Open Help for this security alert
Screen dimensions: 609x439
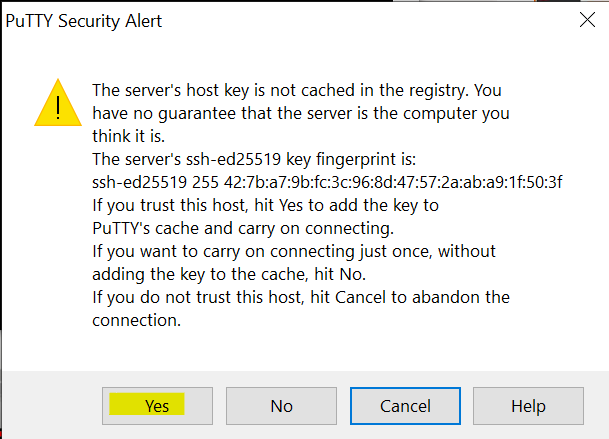pos(528,406)
